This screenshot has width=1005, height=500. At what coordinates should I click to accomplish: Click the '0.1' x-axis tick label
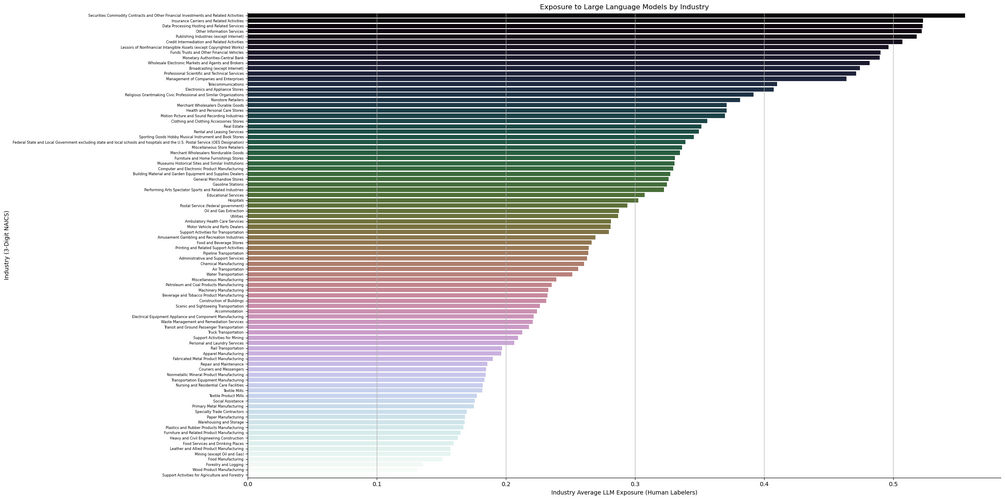[x=377, y=483]
